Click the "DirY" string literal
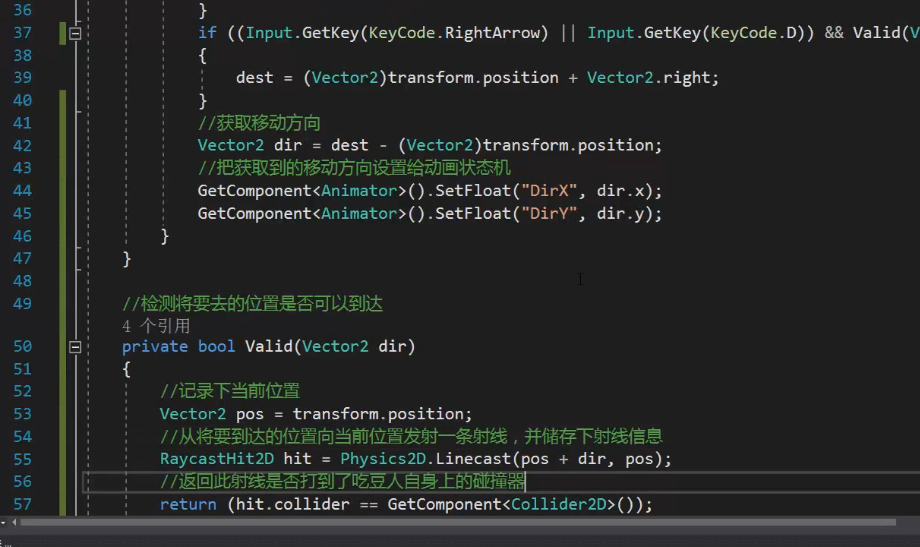 pos(549,214)
